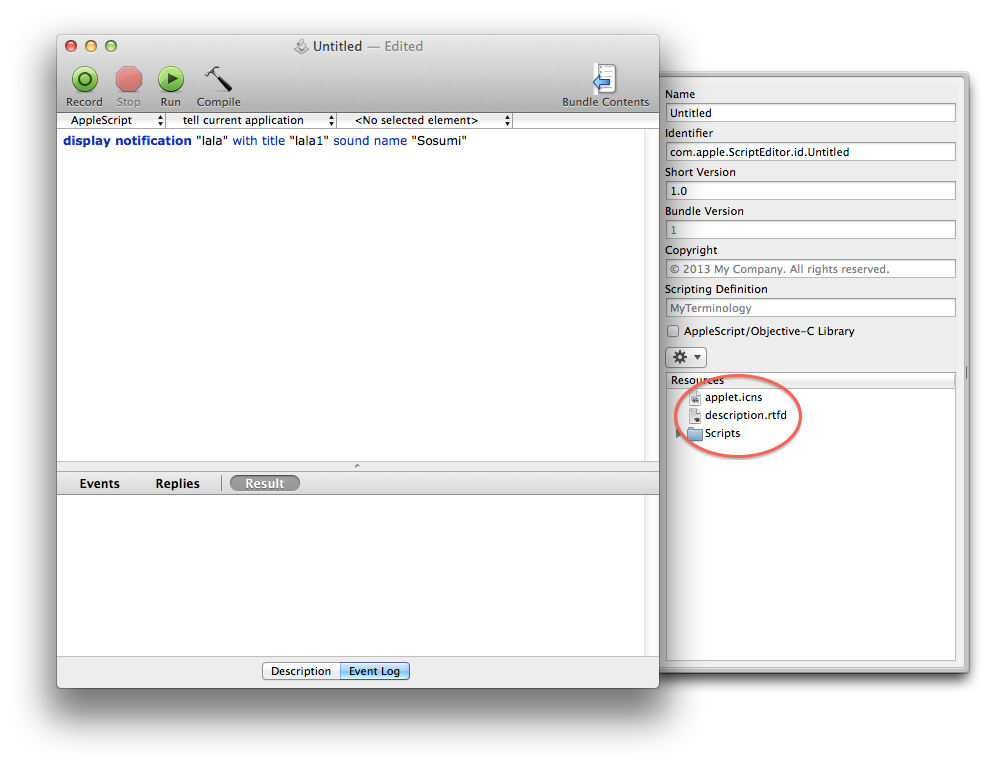
Task: Click the document proxy icon in the title bar
Action: pos(301,46)
